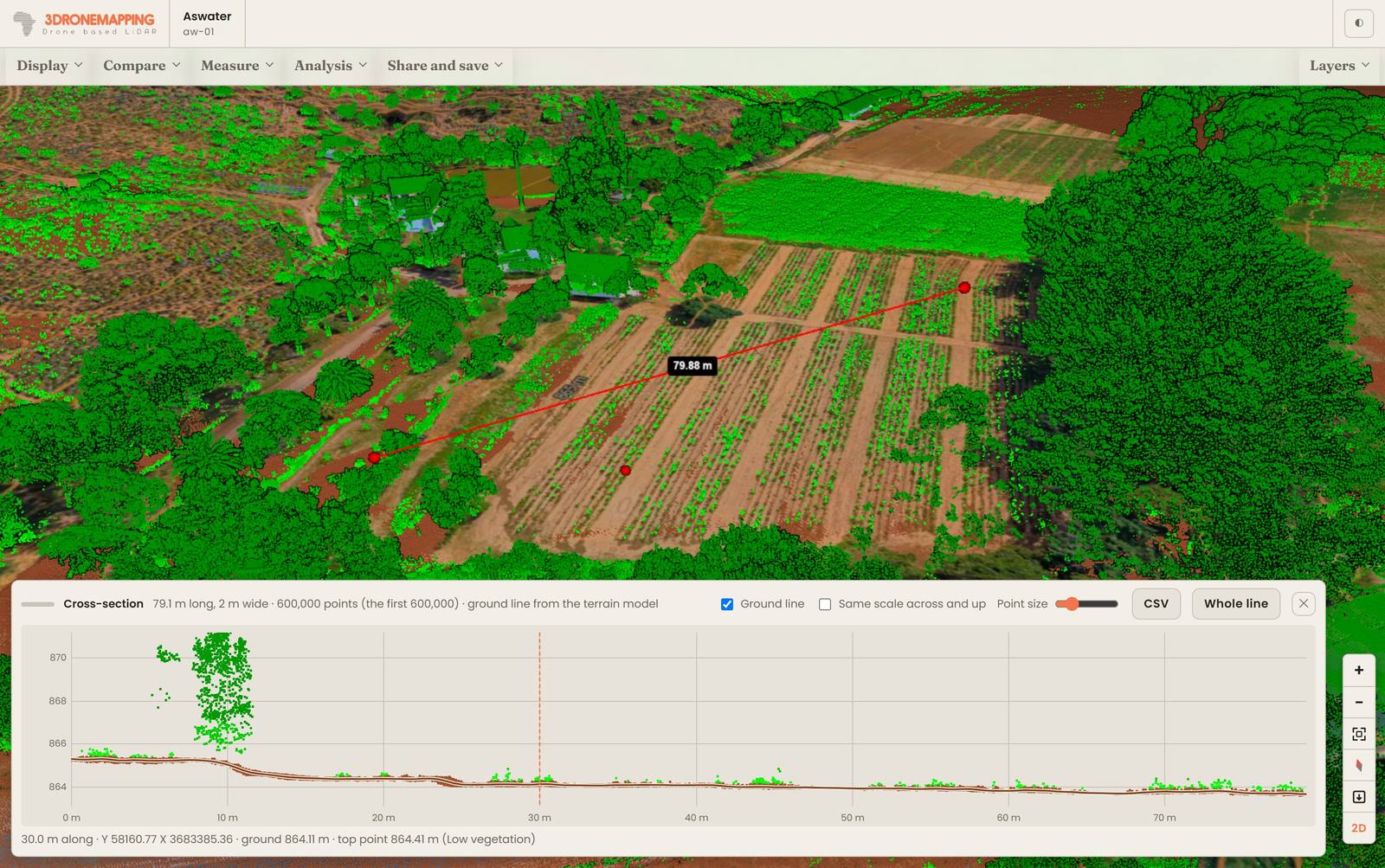This screenshot has width=1385, height=868.
Task: Export cross-section as CSV
Action: click(x=1156, y=604)
